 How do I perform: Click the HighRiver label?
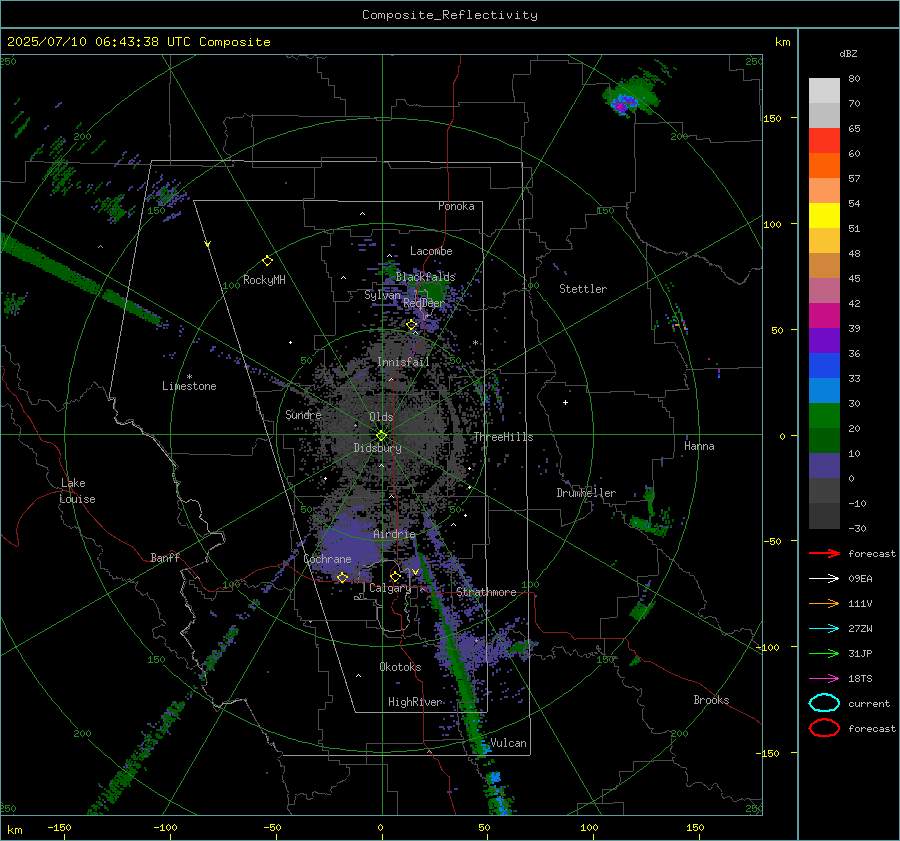coord(415,702)
